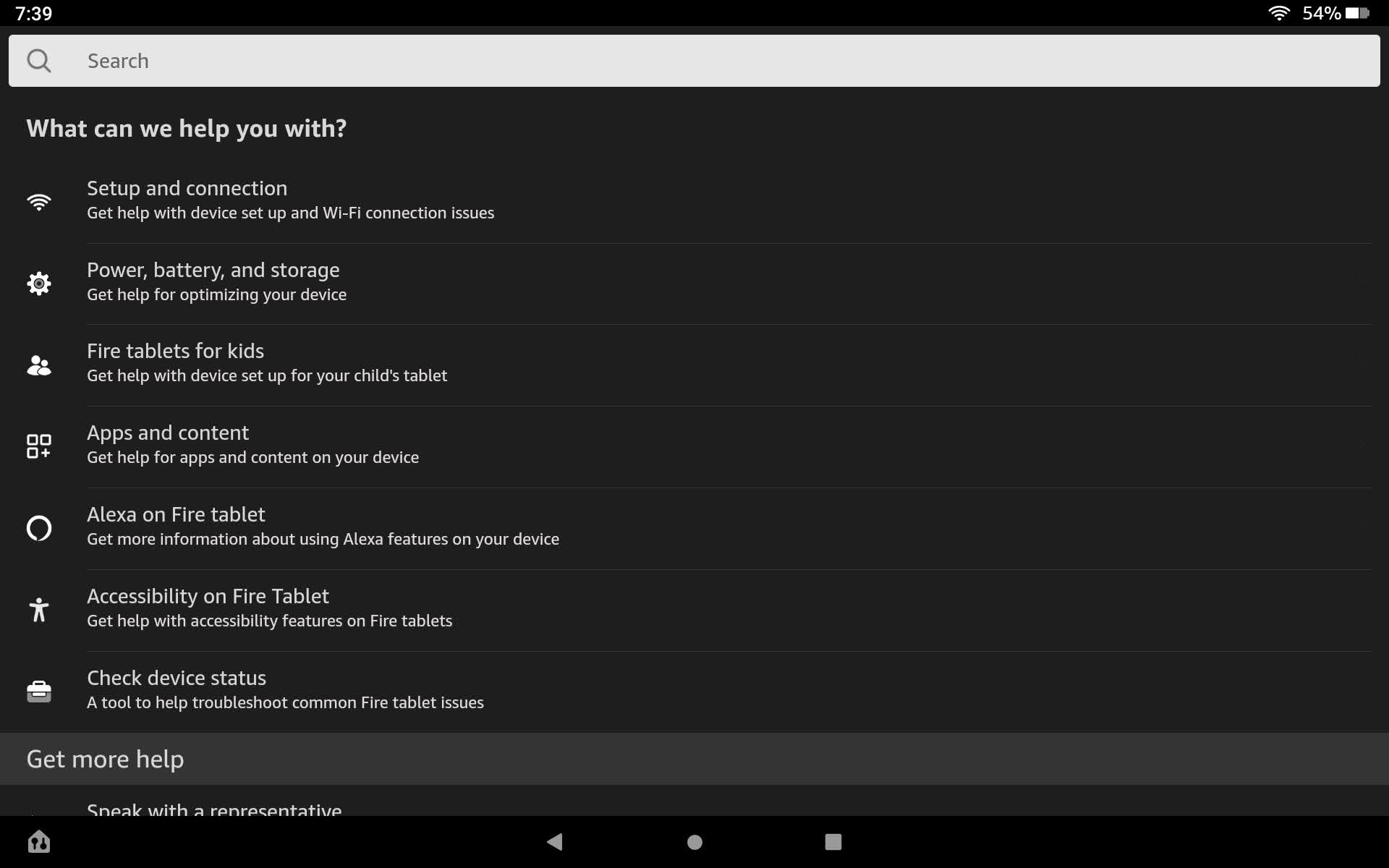Tap the magnifying glass search icon
Image resolution: width=1389 pixels, height=868 pixels.
click(x=39, y=61)
